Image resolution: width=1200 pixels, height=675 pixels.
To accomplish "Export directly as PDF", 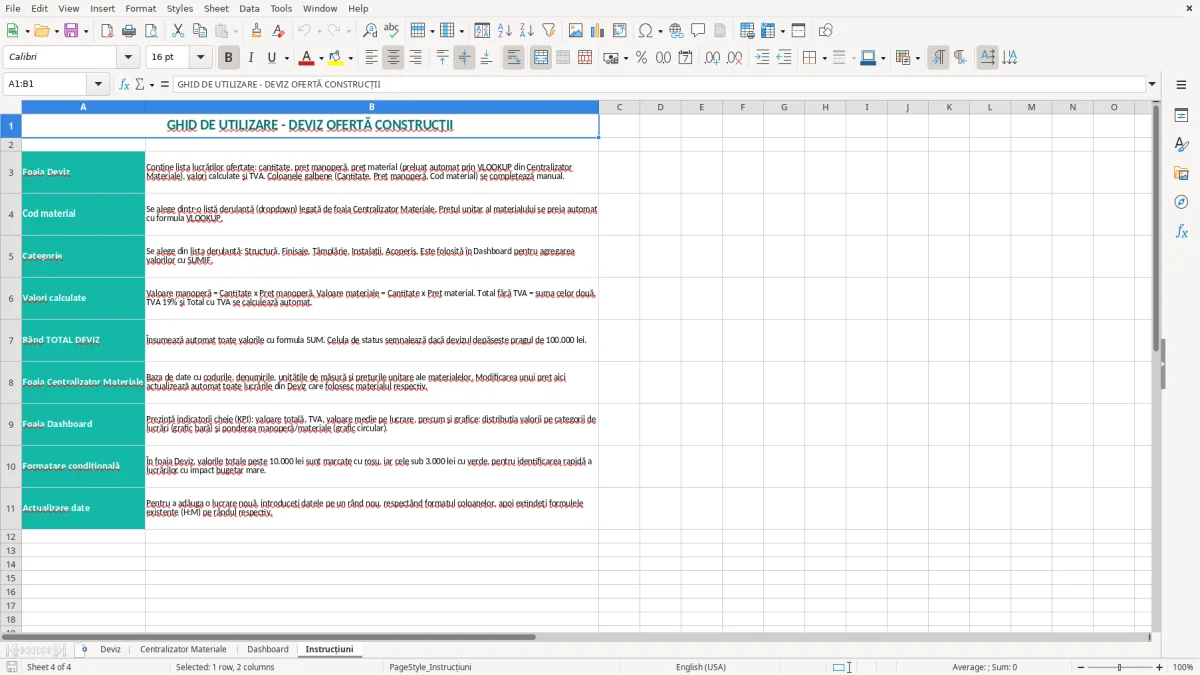I will pos(107,31).
